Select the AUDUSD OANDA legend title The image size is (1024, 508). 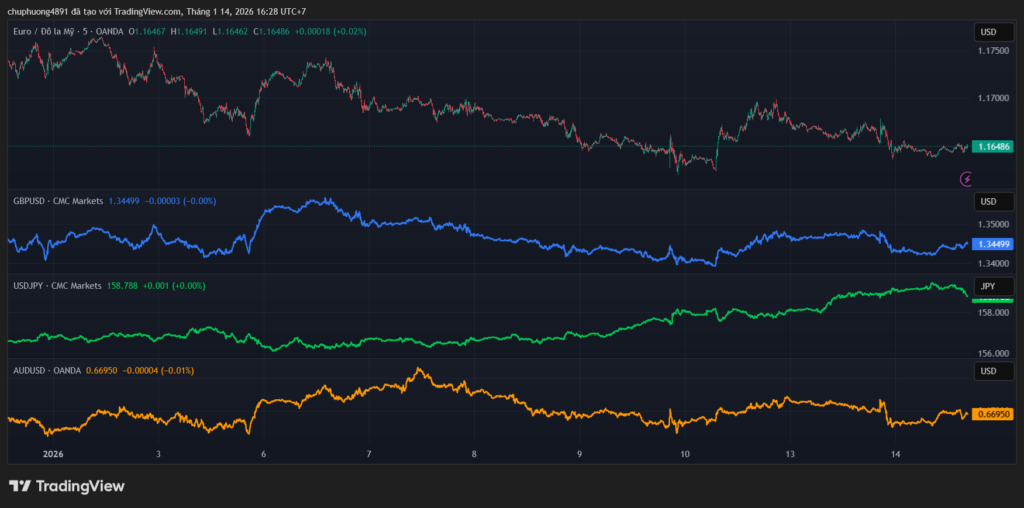tap(44, 370)
